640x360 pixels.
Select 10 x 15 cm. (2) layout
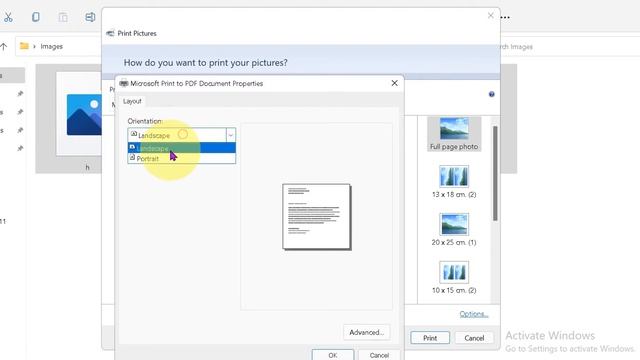pyautogui.click(x=454, y=278)
